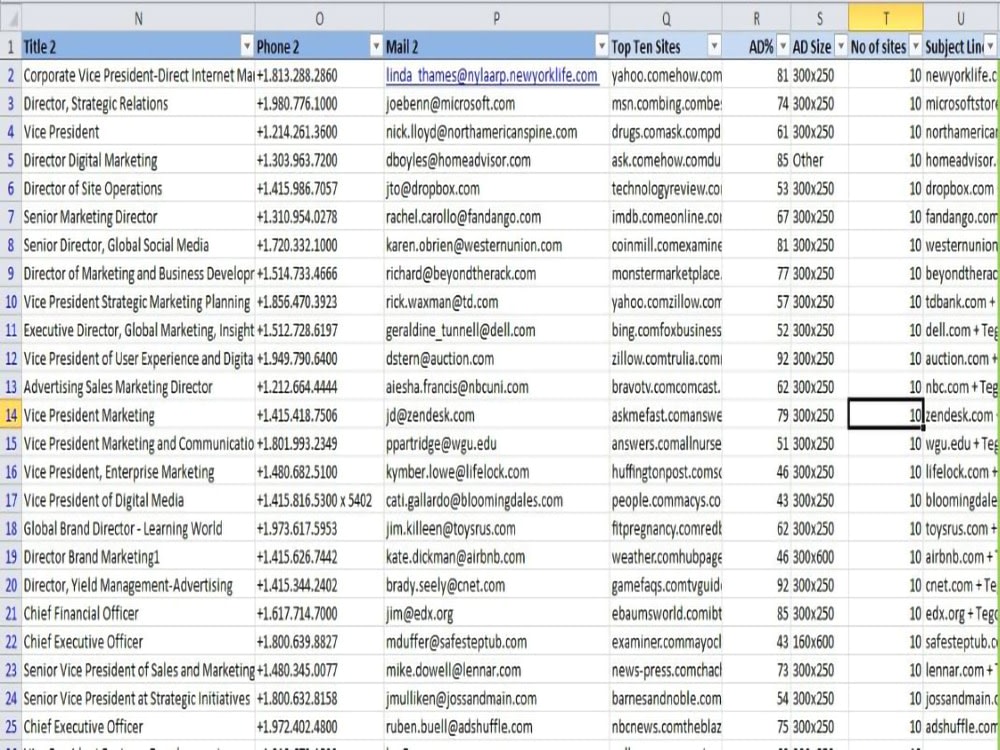
Task: Open the Top Ten Sites filter dropdown
Action: [x=714, y=47]
